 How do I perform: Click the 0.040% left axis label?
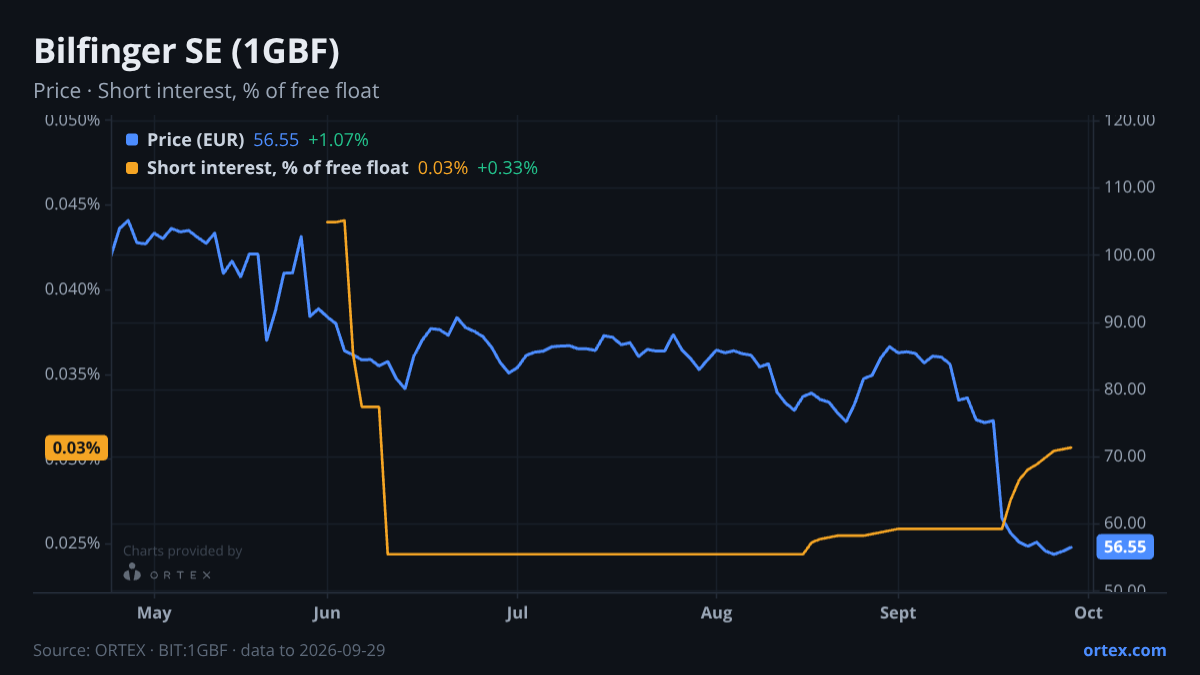73,290
